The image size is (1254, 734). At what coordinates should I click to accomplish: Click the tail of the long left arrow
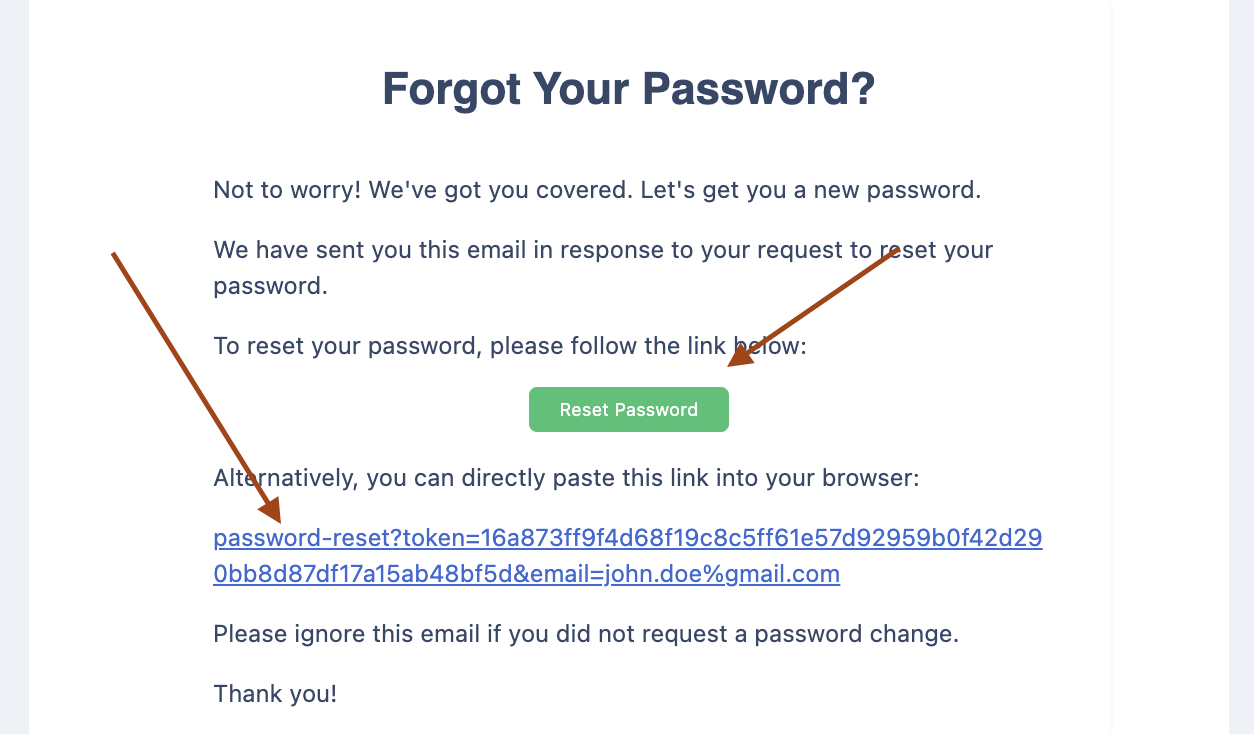[114, 254]
